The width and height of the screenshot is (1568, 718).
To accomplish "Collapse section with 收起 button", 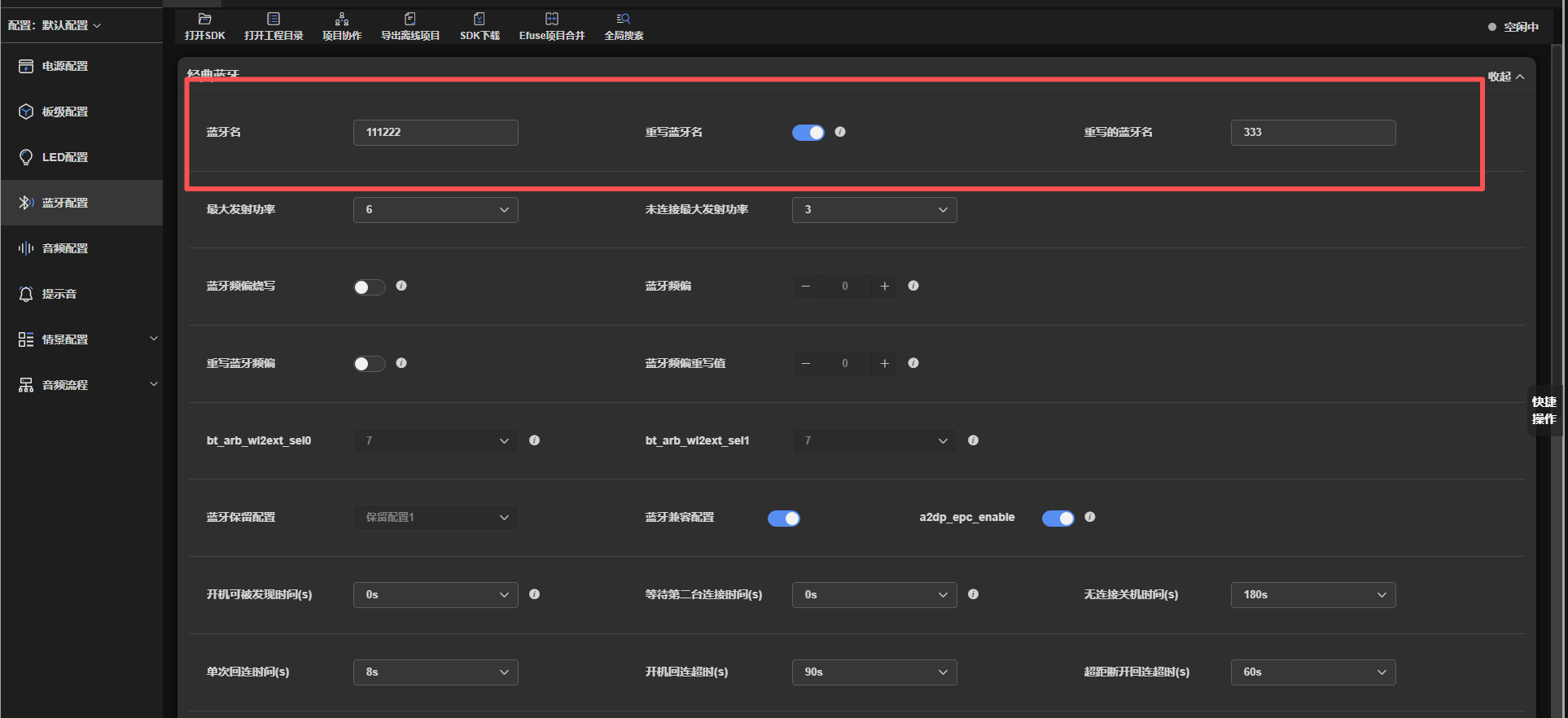I will pos(1506,77).
